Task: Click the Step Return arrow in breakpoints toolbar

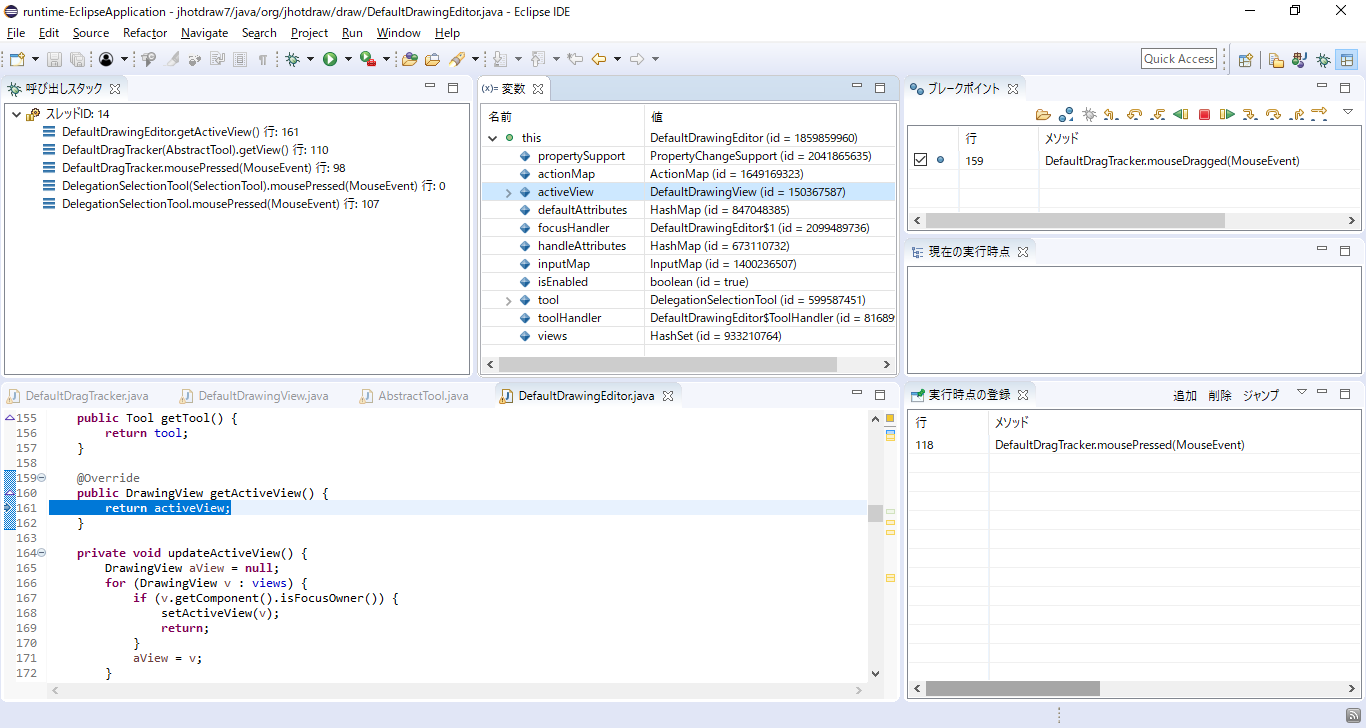Action: [1296, 114]
